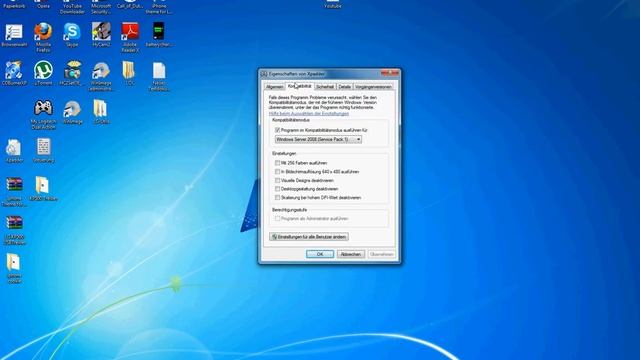The height and width of the screenshot is (360, 640).
Task: Select the Kompatibilität tab
Action: (300, 86)
